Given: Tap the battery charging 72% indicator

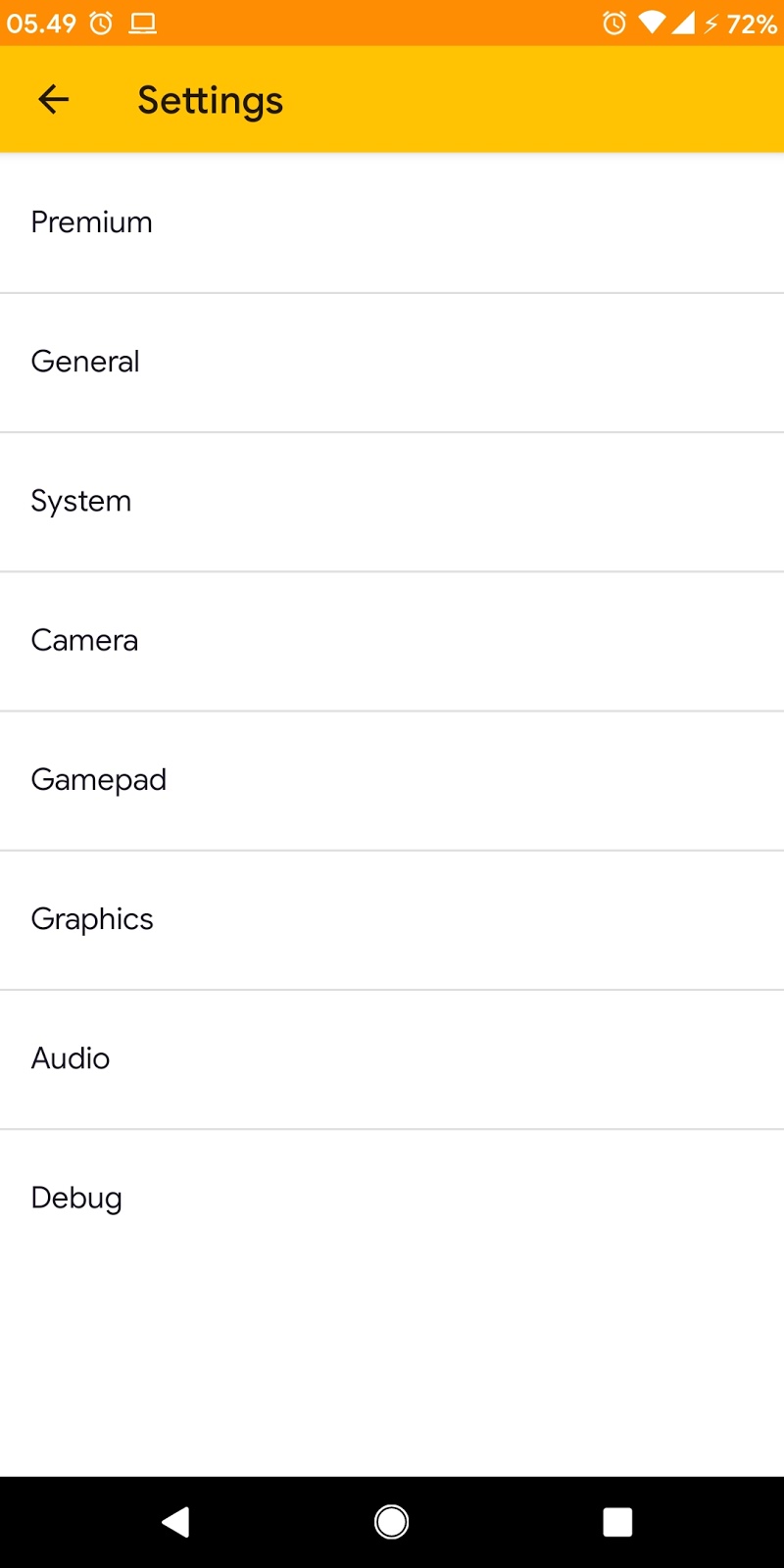Looking at the screenshot, I should click(742, 24).
